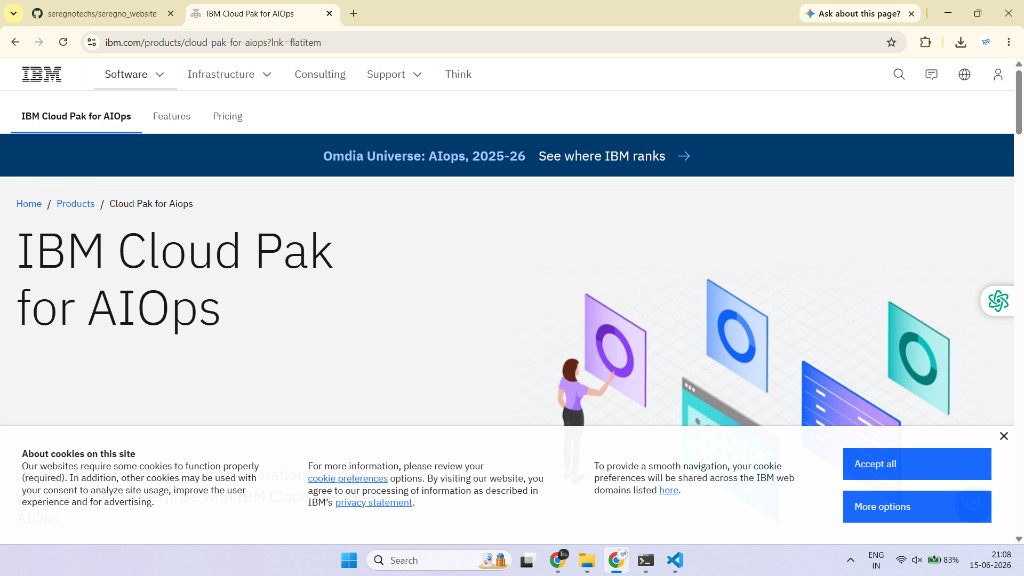Go to Products breadcrumb

[75, 204]
